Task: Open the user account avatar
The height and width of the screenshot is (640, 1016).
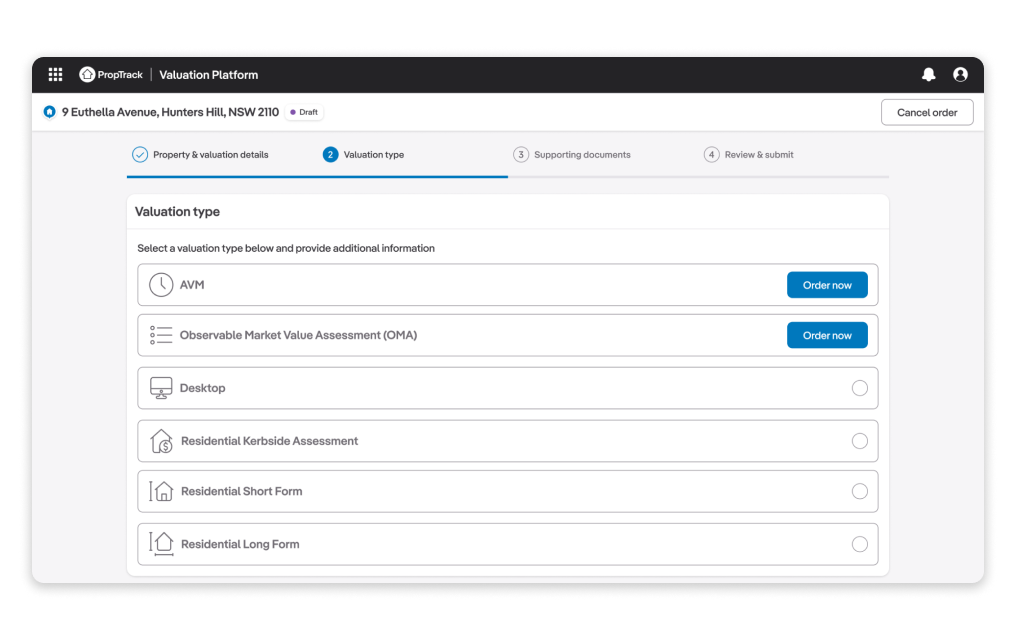Action: (960, 74)
